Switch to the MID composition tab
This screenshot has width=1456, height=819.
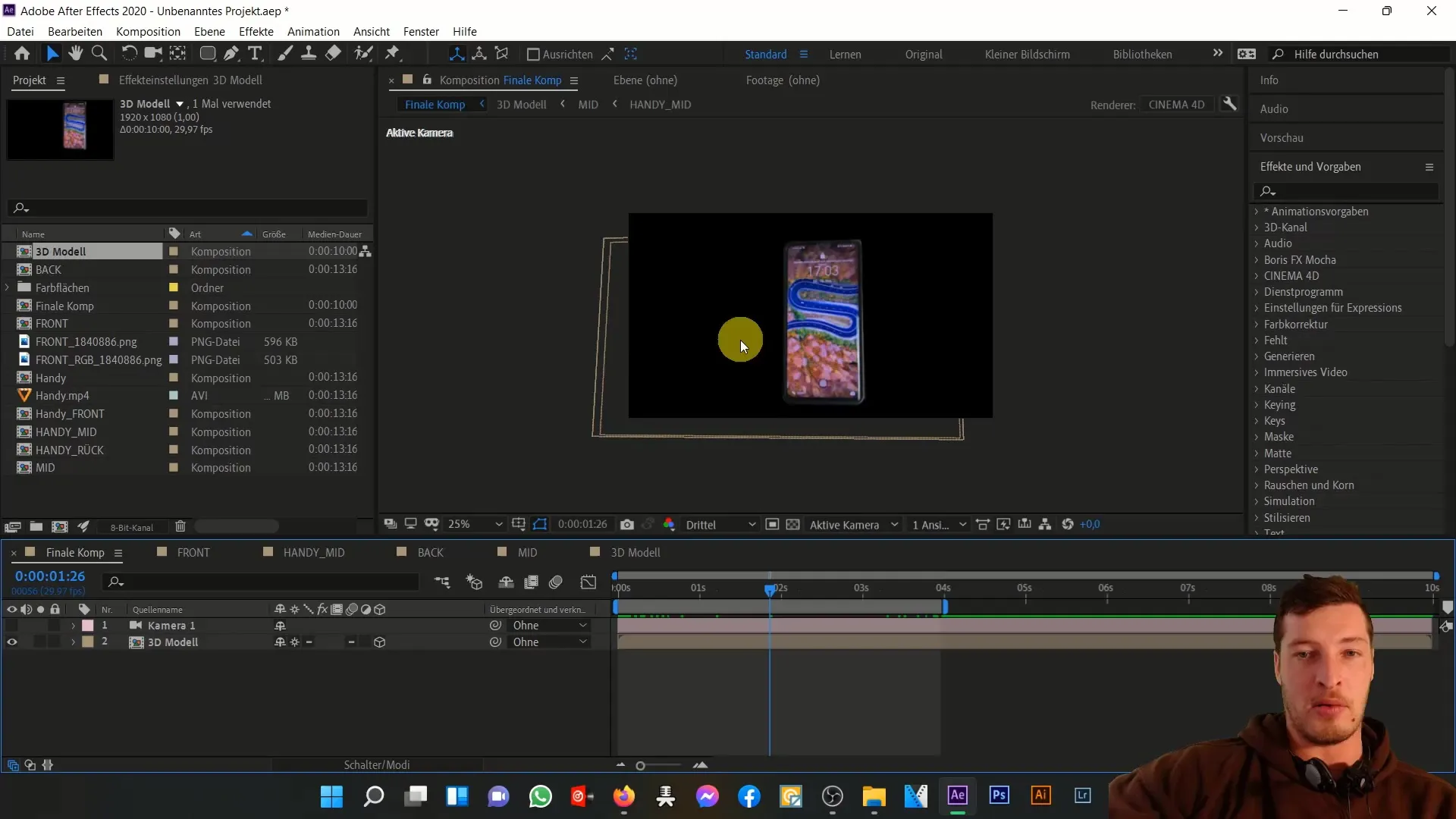tap(528, 552)
